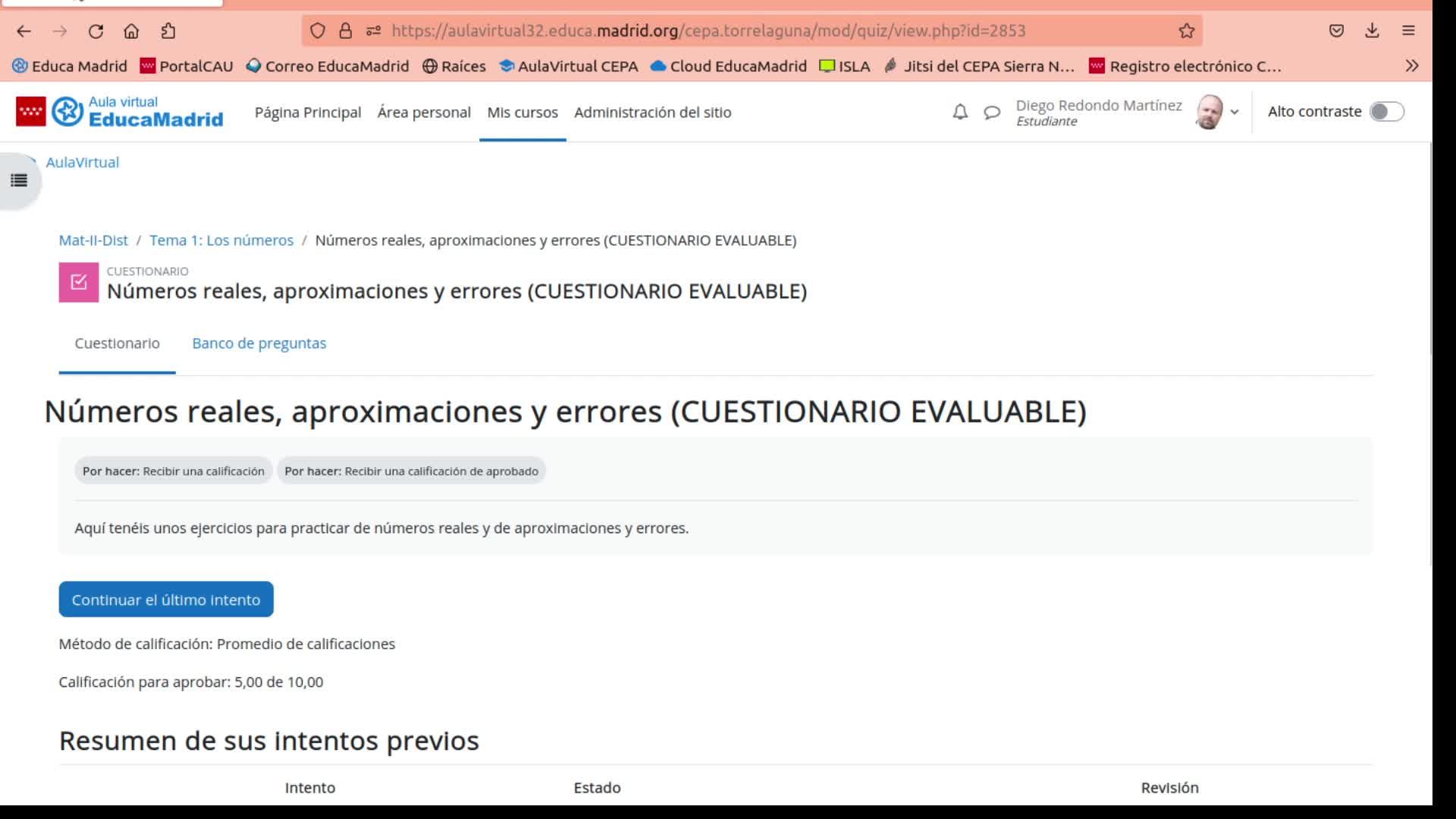Click the browser home icon
Viewport: 1456px width, 819px height.
click(x=131, y=31)
